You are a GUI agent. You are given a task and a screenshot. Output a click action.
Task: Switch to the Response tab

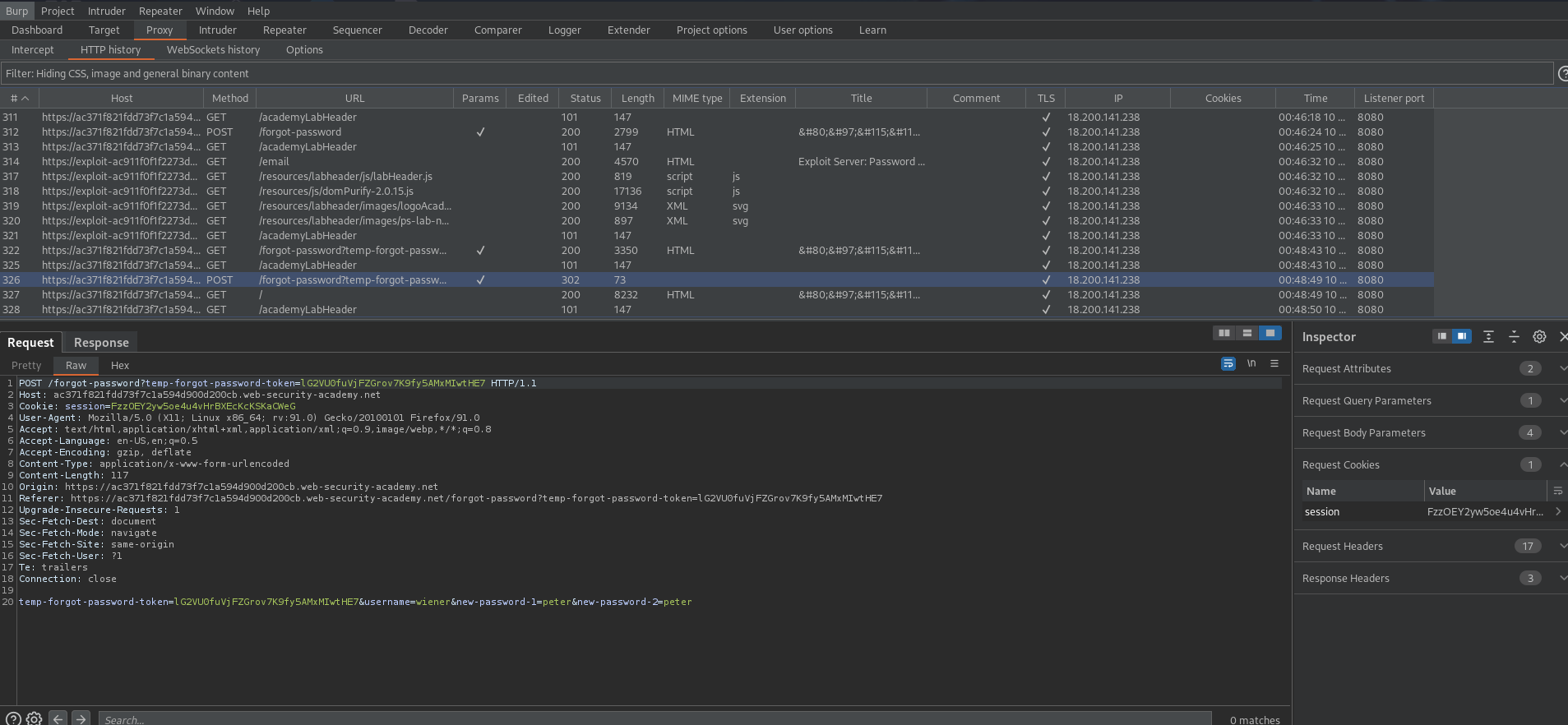pos(101,343)
